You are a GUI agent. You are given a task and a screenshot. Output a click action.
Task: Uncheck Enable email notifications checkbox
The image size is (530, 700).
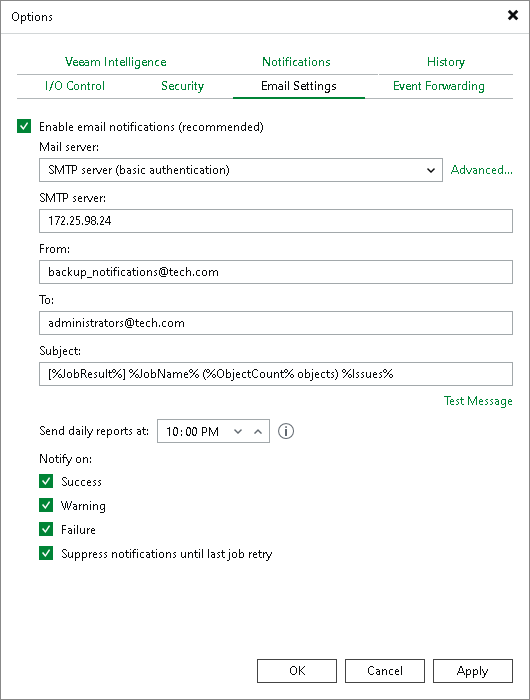tap(24, 126)
